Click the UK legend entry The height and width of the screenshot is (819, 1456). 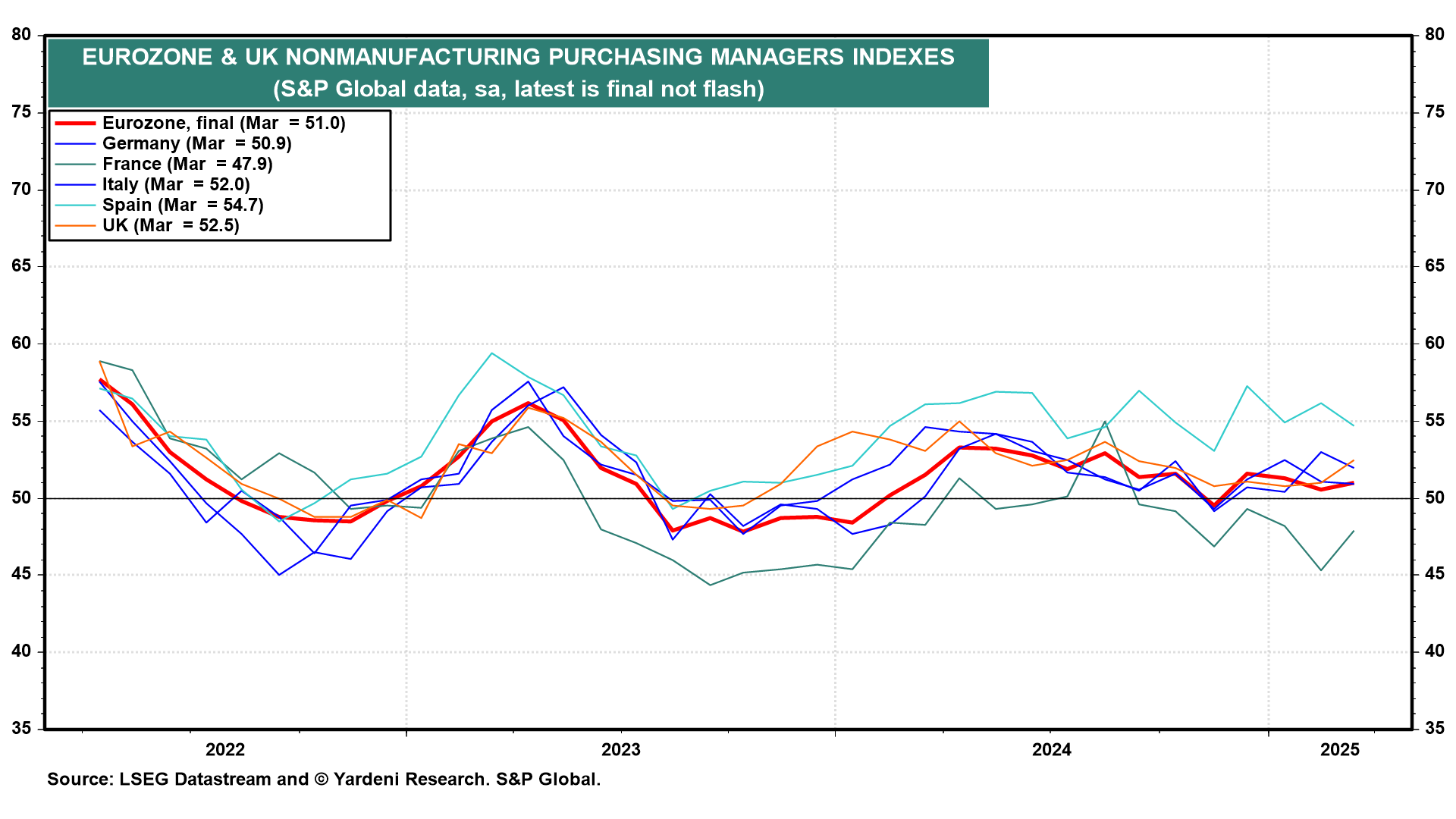pos(171,225)
